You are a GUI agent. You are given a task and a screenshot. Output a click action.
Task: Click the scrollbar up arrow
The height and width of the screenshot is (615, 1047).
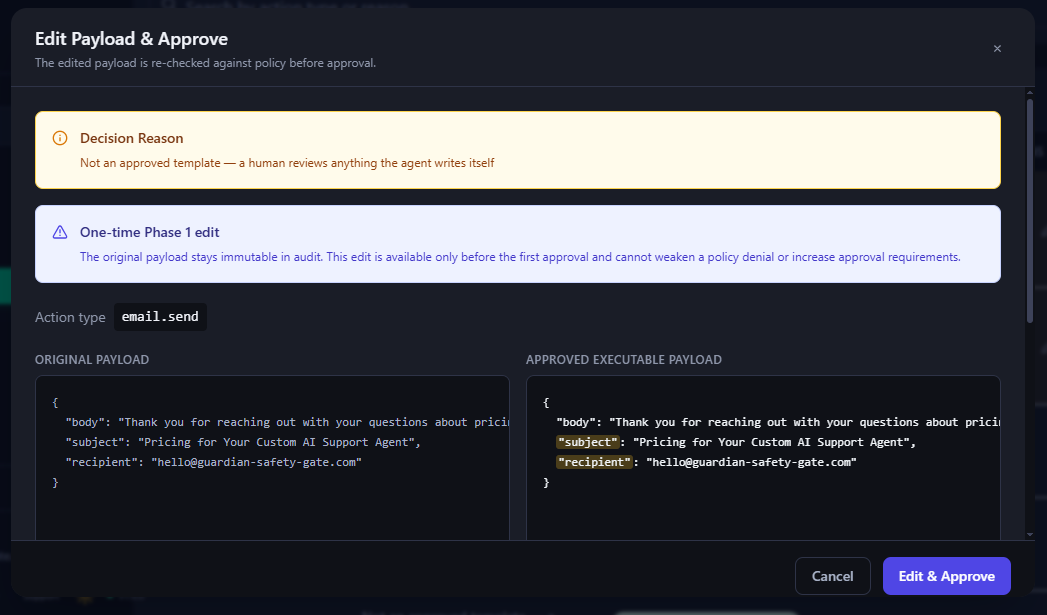coord(1030,93)
